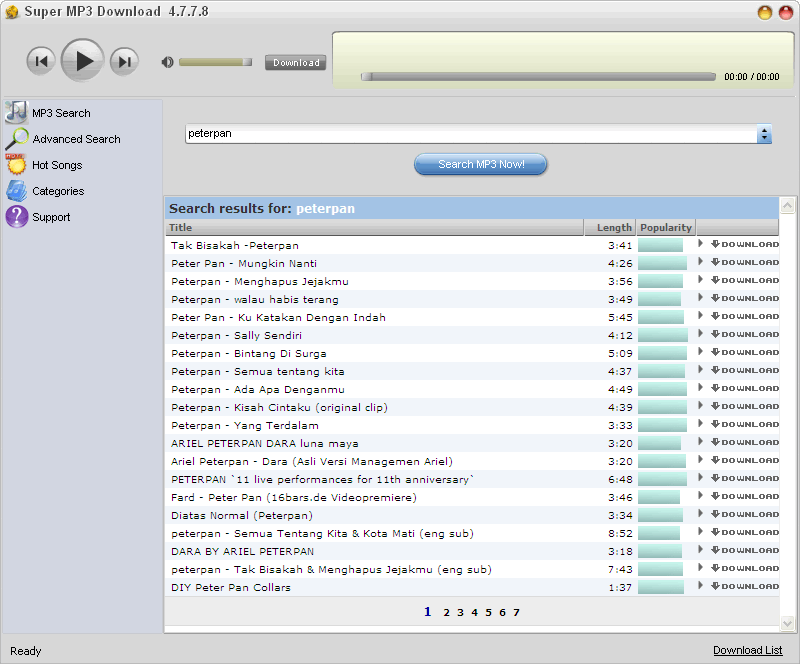Screen dimensions: 800x664
Task: Start playback with the Play button
Action: click(83, 61)
